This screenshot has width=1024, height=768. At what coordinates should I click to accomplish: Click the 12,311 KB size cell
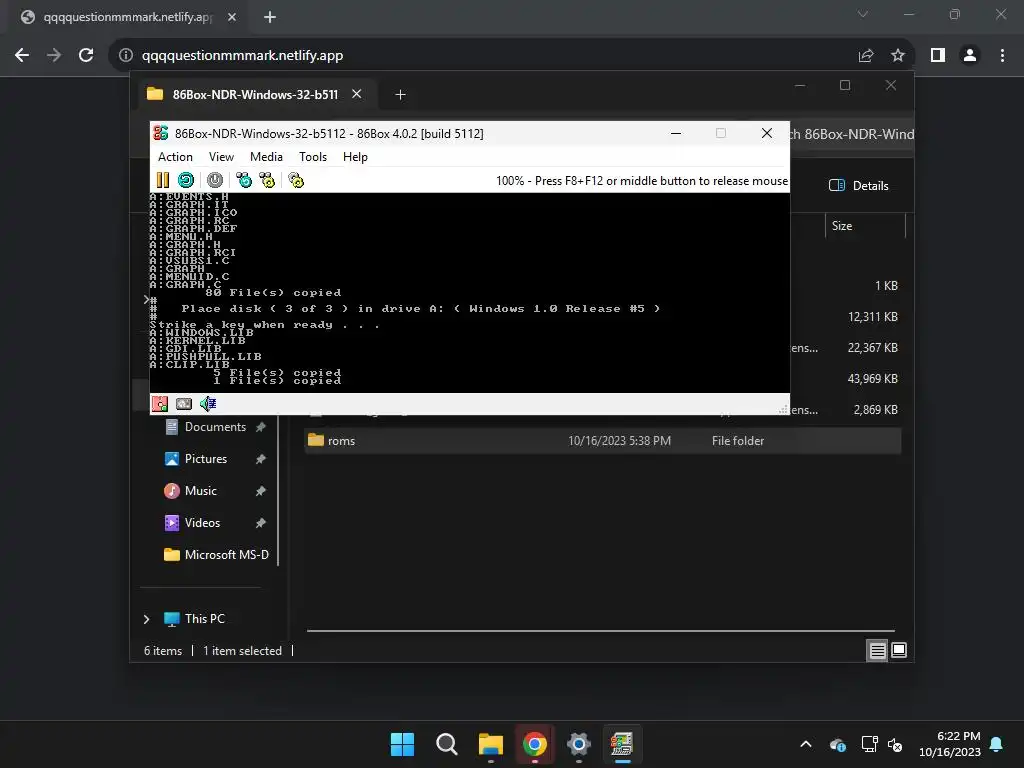point(872,317)
